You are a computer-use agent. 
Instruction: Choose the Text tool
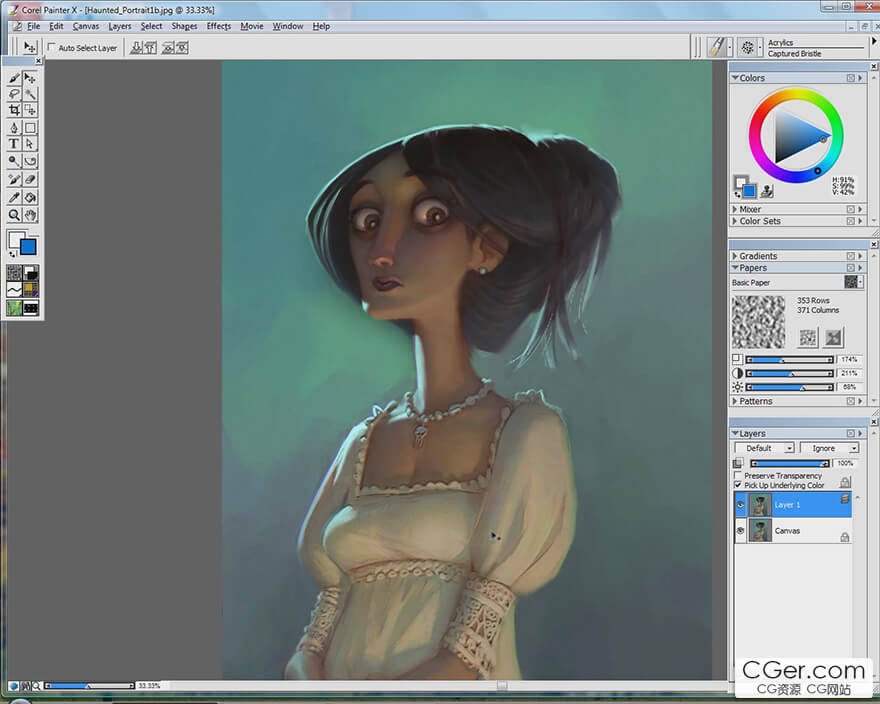tap(14, 144)
